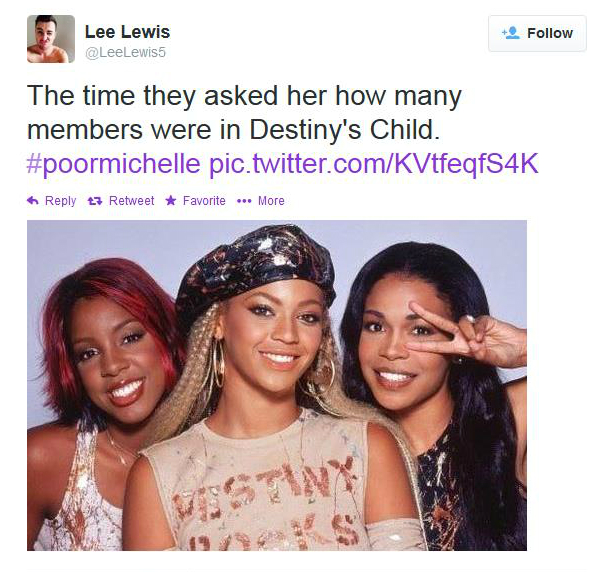Open the Lee Lewis display name
Screen dimensions: 599x572
(x=127, y=32)
